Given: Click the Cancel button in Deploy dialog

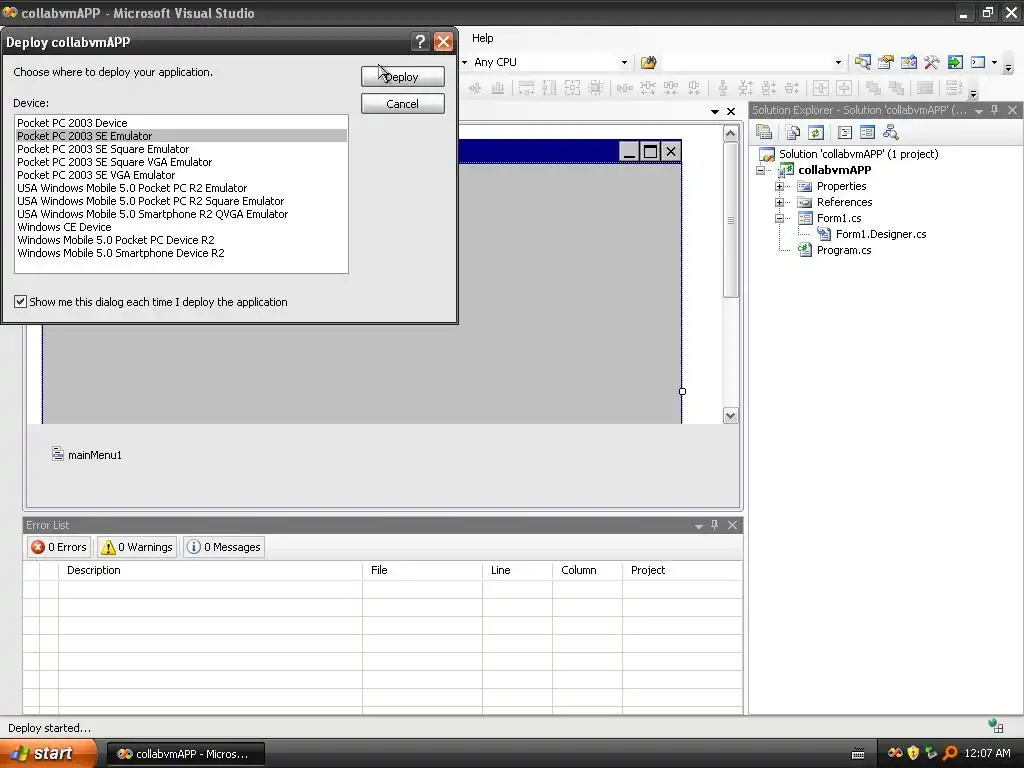Looking at the screenshot, I should point(402,104).
